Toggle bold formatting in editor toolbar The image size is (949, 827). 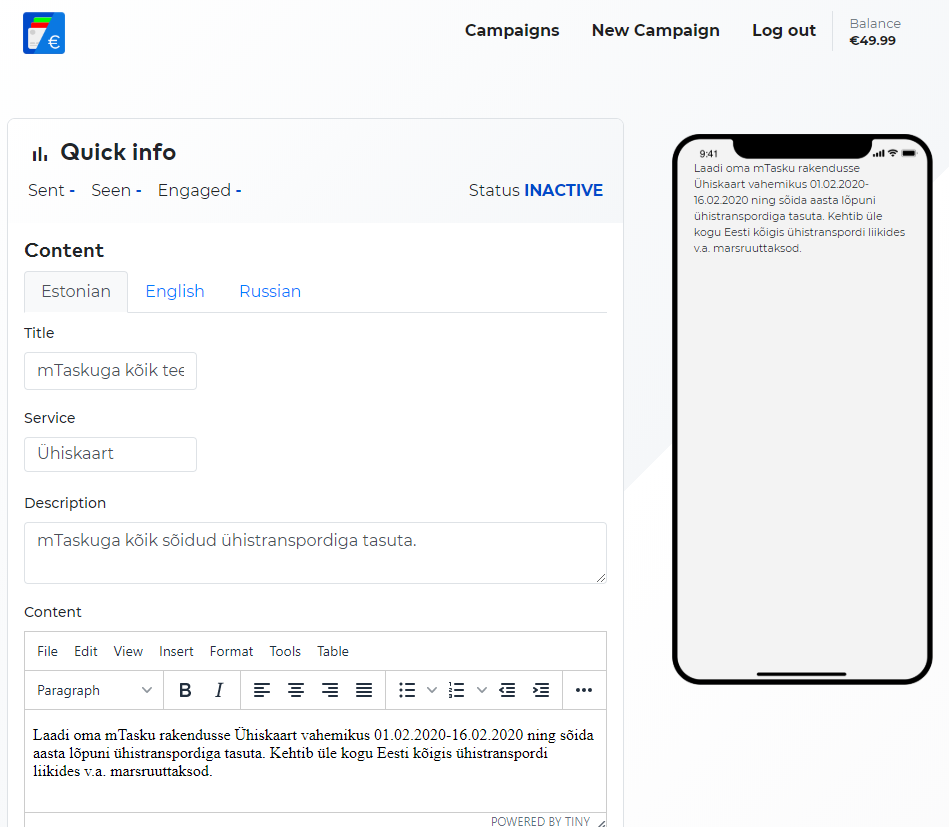pos(185,690)
